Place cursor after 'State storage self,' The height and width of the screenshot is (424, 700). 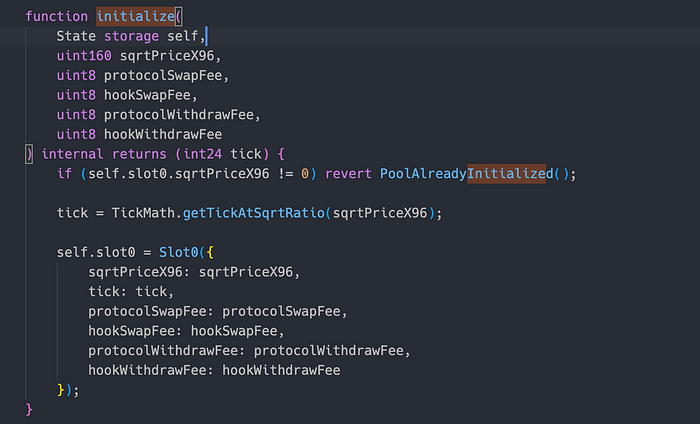207,36
